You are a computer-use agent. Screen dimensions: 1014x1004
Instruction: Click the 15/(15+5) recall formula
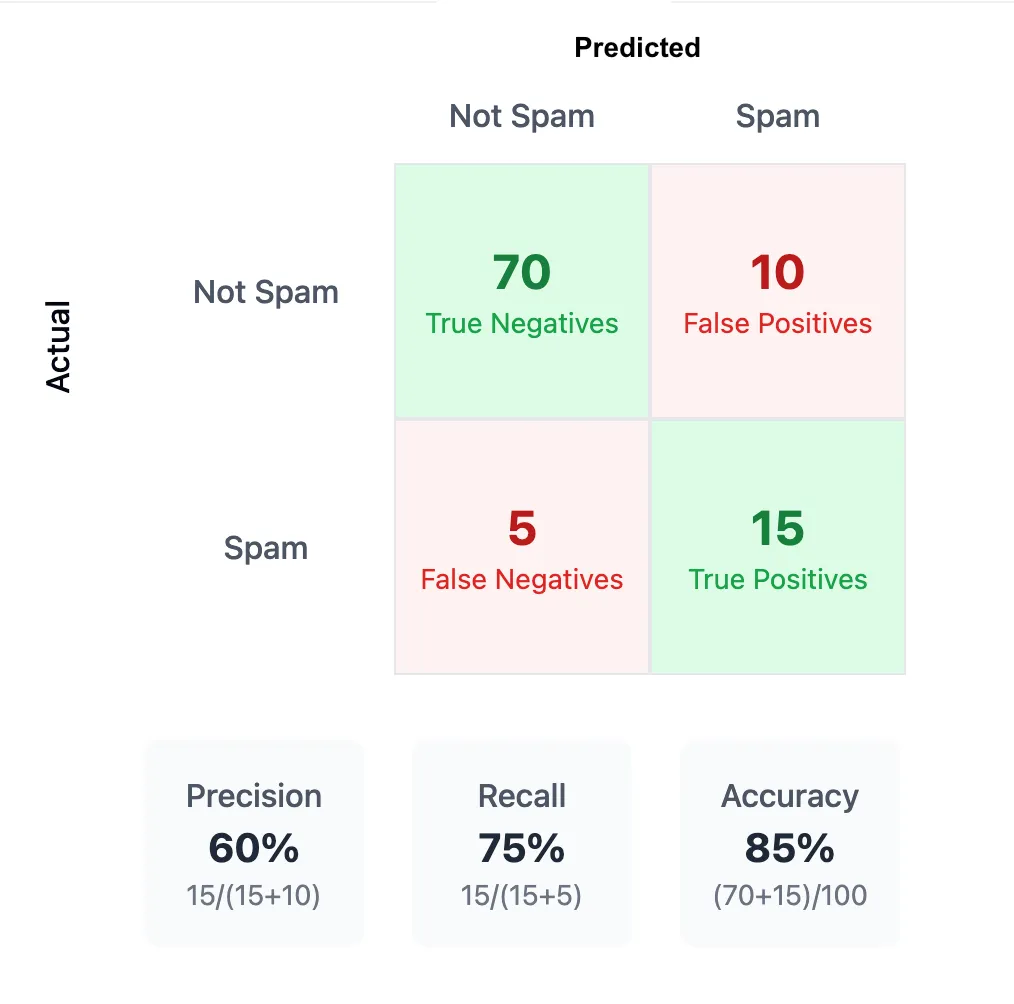click(522, 896)
